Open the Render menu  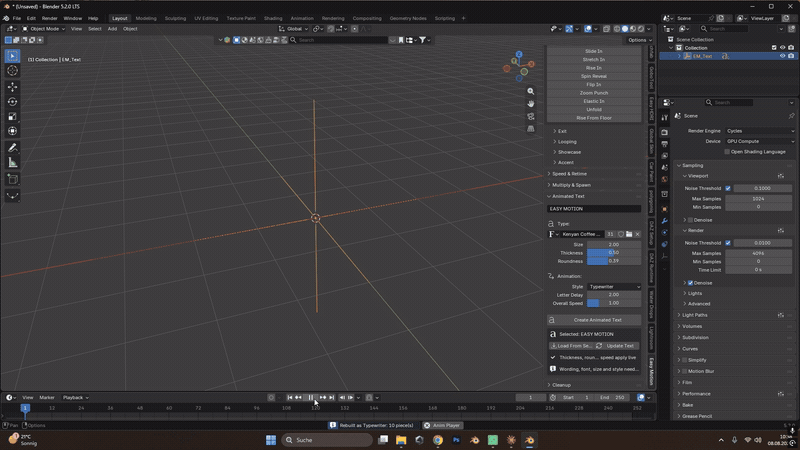[49, 18]
